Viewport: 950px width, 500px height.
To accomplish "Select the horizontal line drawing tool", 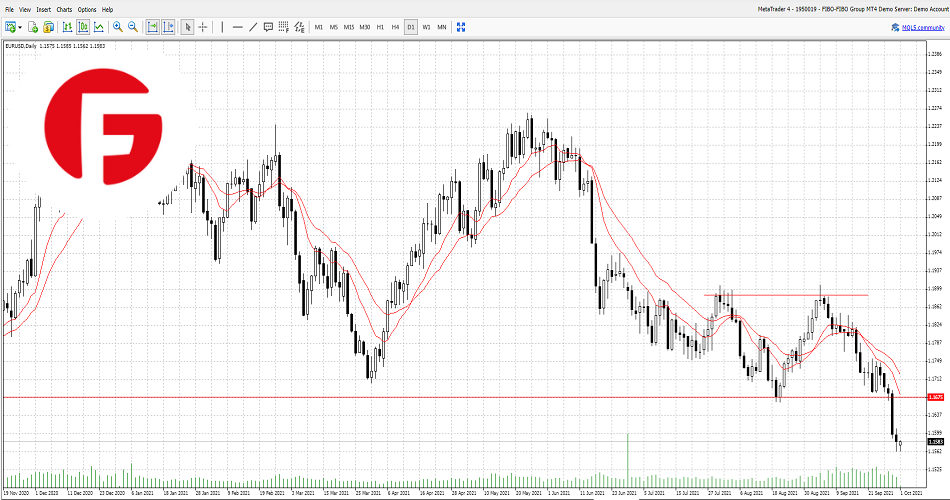I will [237, 27].
